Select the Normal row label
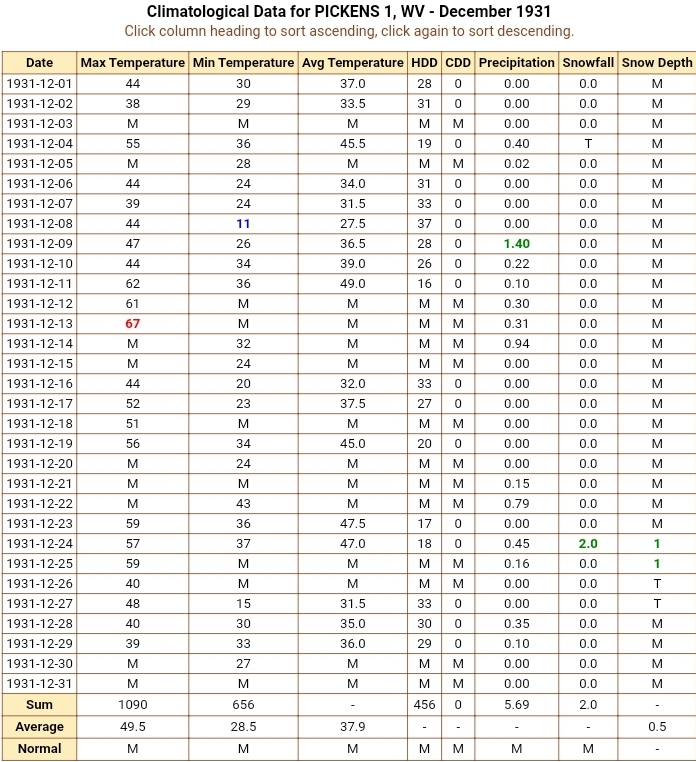 (x=39, y=748)
